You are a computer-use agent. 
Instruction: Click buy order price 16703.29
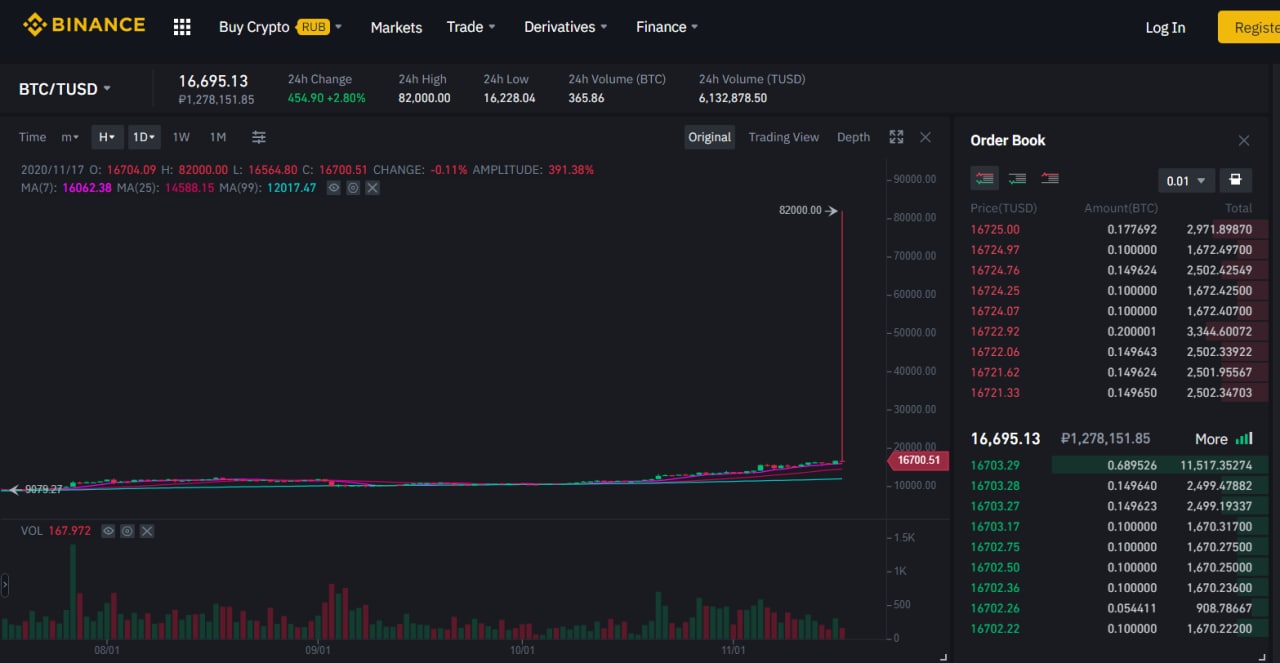[995, 465]
